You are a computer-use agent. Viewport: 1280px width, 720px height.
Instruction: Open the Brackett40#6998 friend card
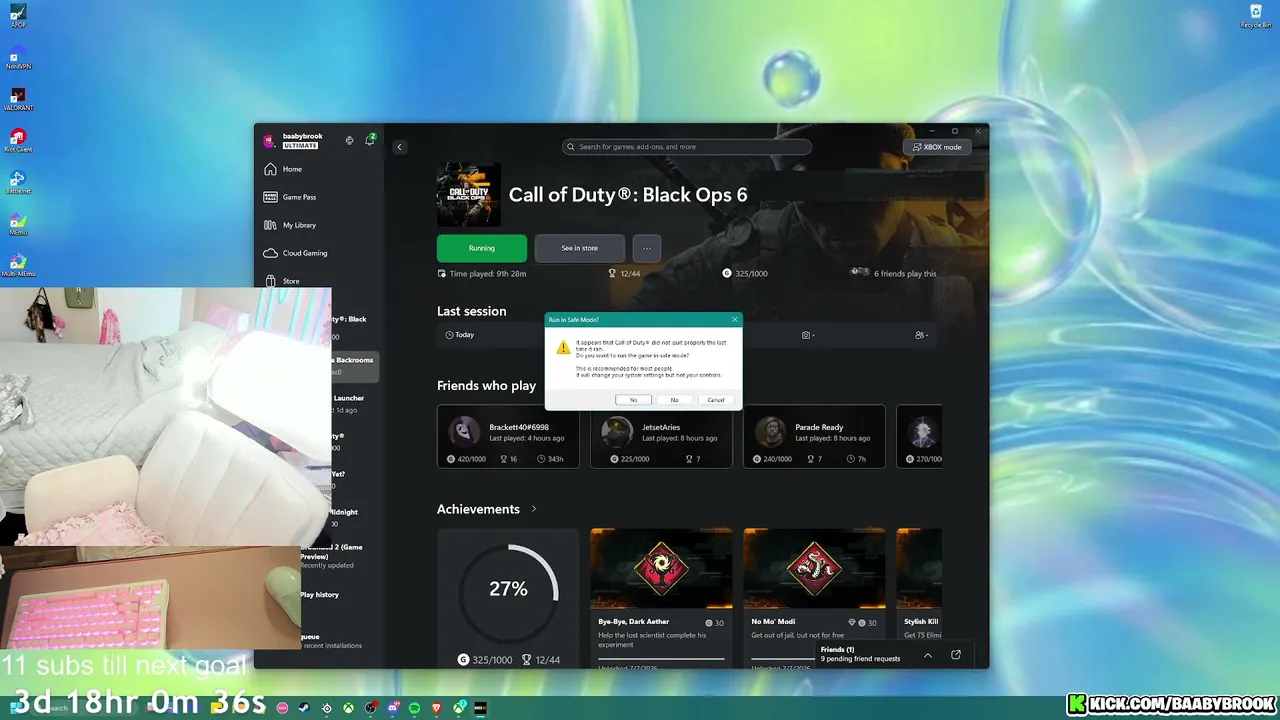tap(508, 436)
